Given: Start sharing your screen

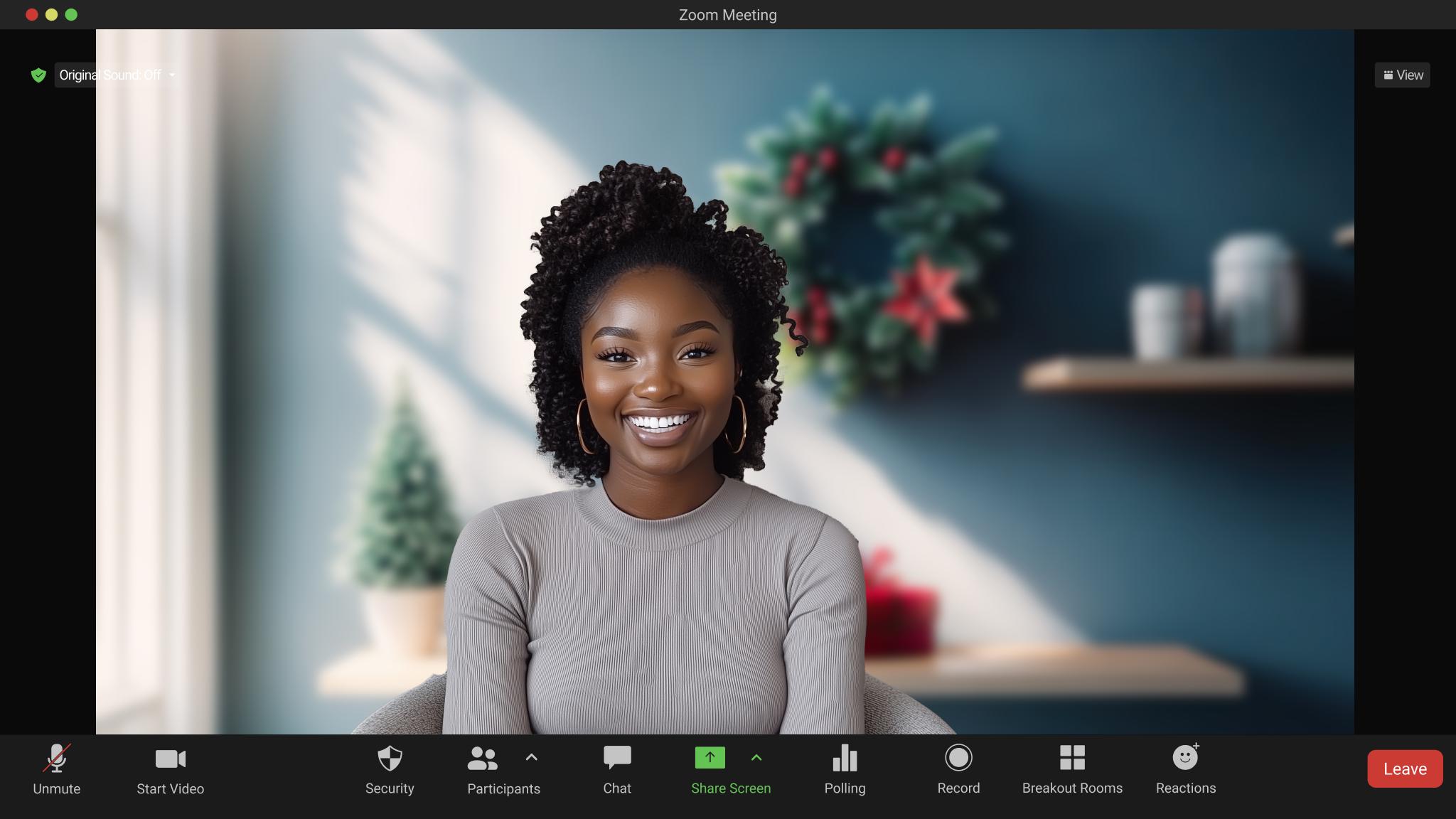Looking at the screenshot, I should [x=709, y=759].
